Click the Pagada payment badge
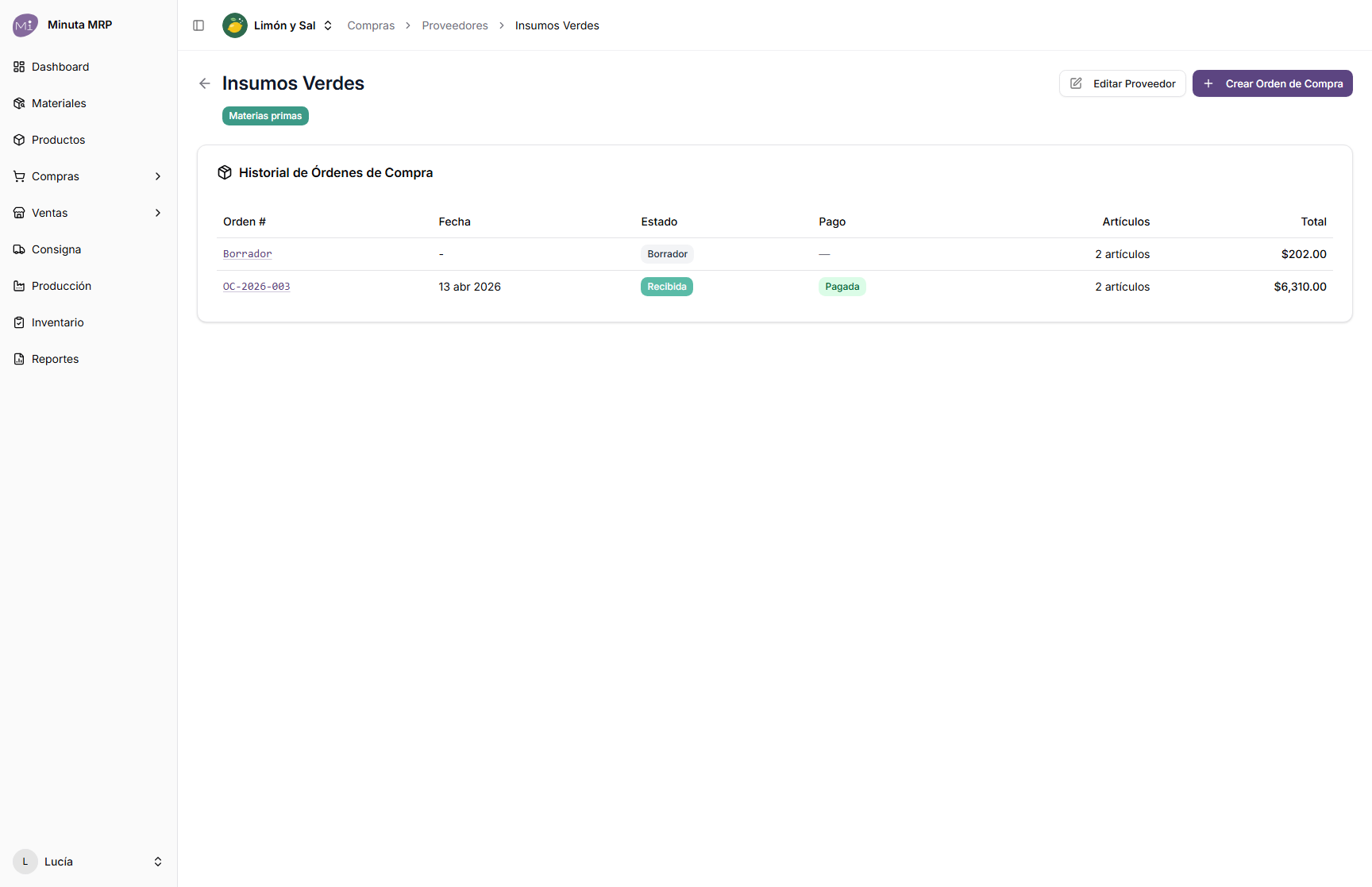 (x=842, y=287)
